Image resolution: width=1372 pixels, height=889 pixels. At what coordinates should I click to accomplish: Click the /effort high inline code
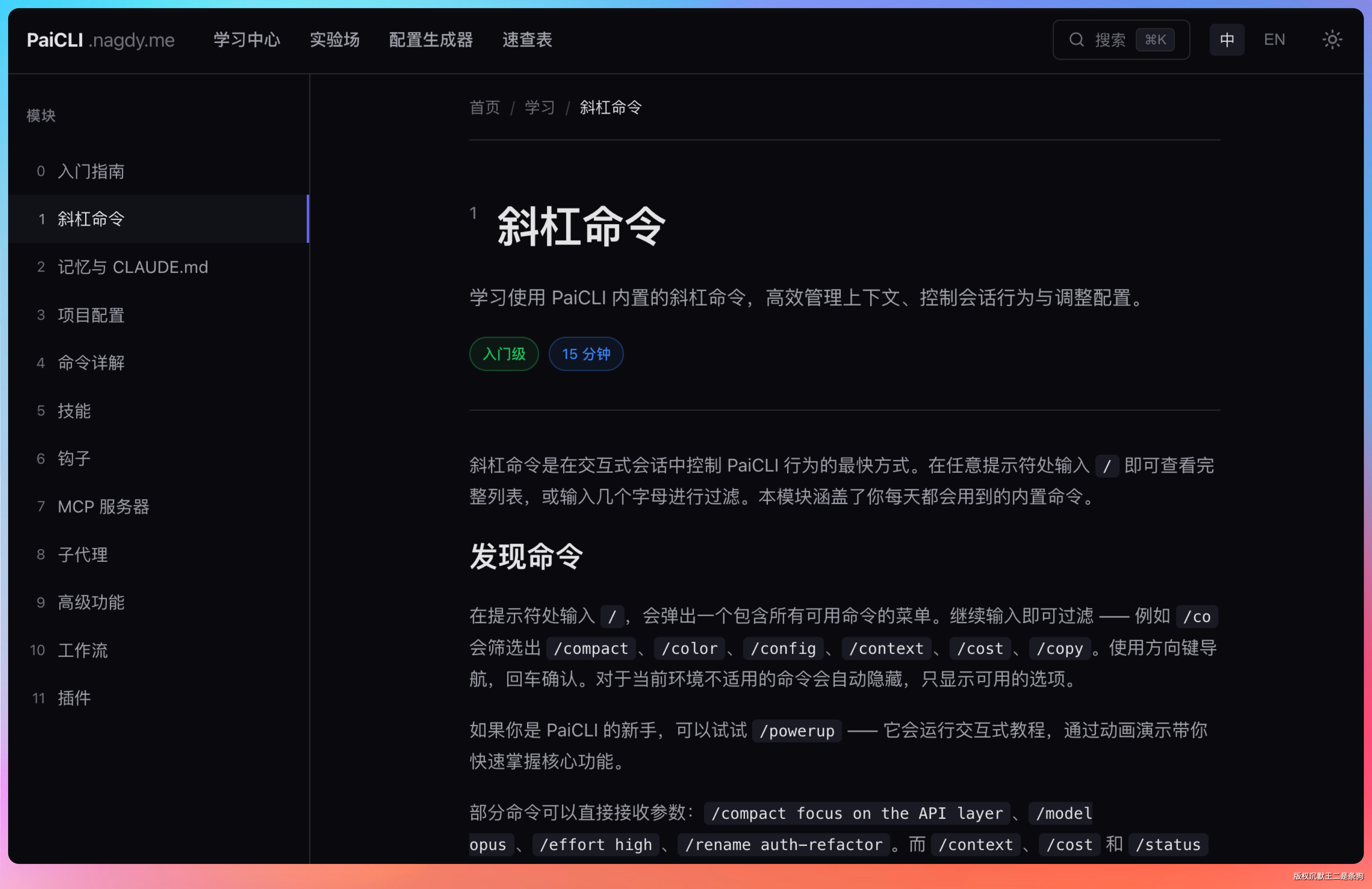point(596,845)
